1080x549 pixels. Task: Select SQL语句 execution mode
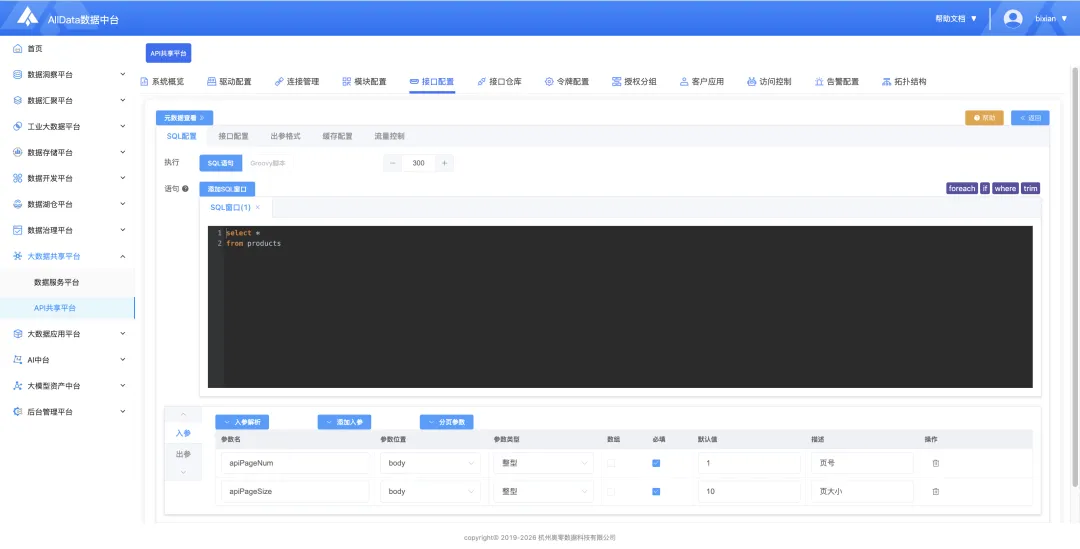coord(220,163)
